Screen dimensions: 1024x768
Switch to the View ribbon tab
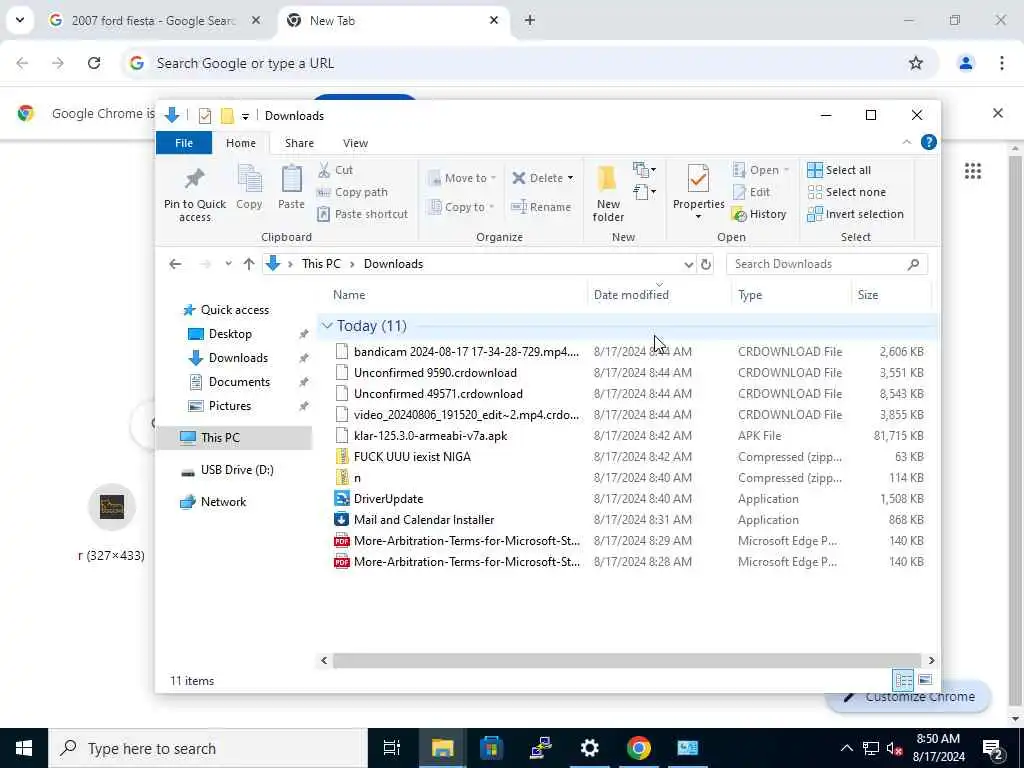pyautogui.click(x=355, y=143)
